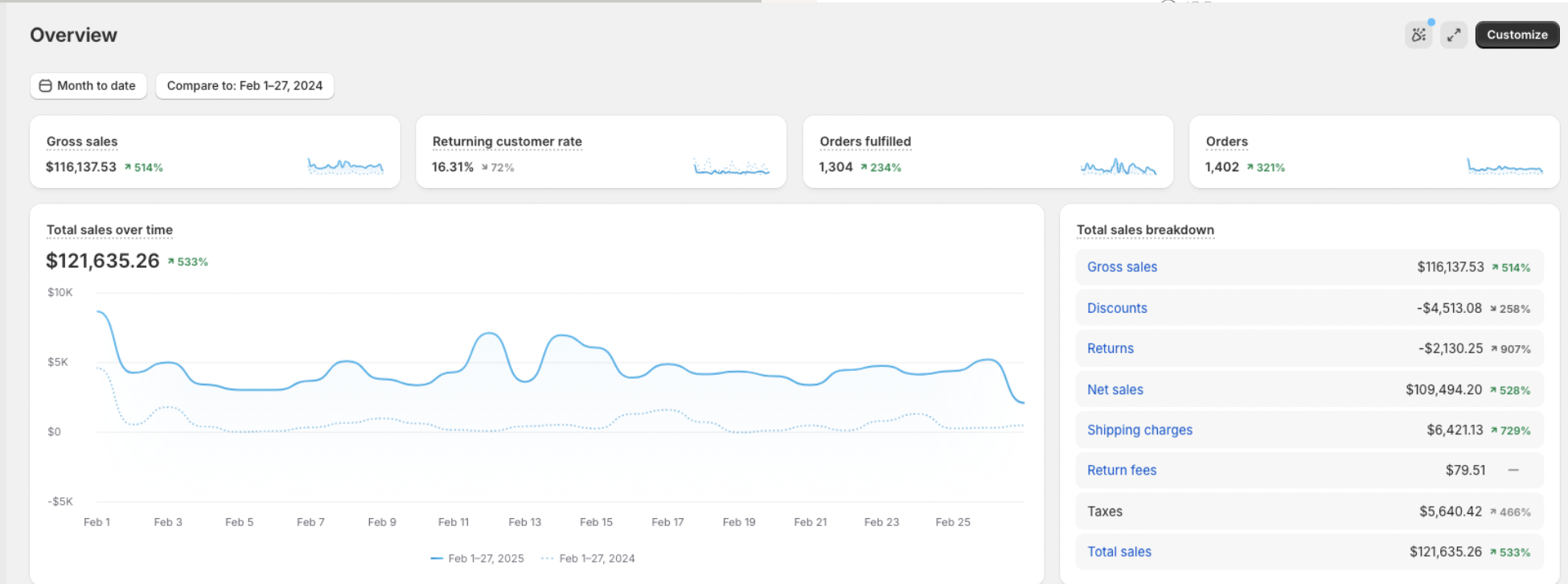The width and height of the screenshot is (1568, 584).
Task: Click the Orders fulfilled sparkline chart
Action: (1119, 167)
